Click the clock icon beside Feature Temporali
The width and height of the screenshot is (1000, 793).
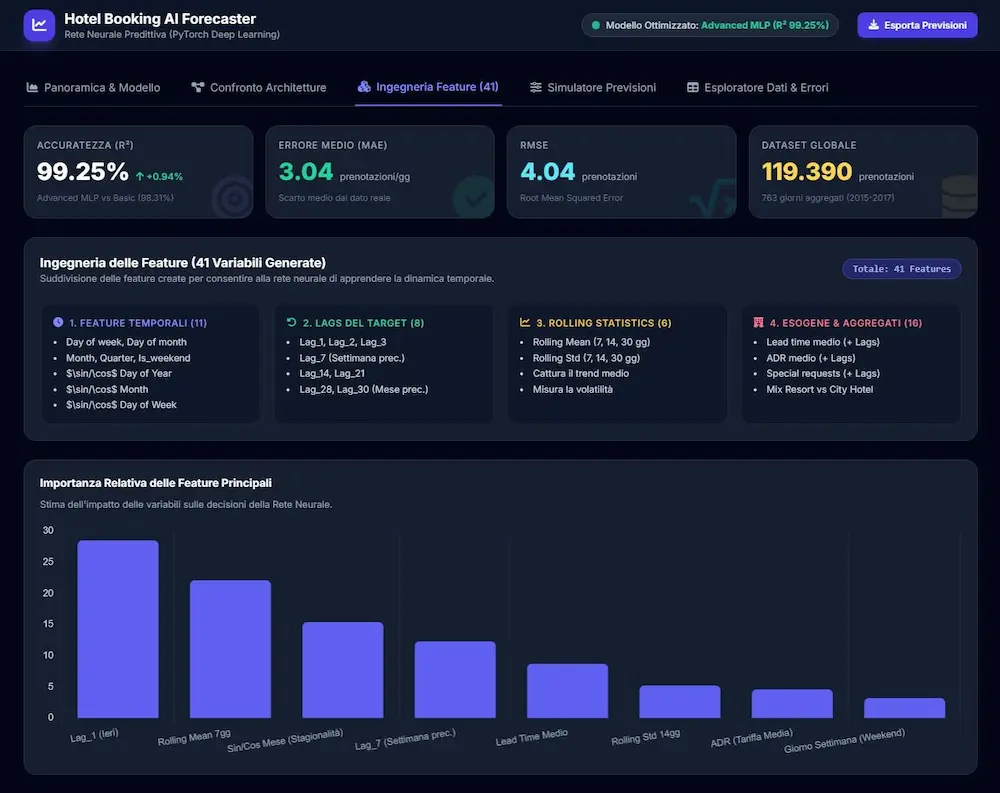(58, 323)
